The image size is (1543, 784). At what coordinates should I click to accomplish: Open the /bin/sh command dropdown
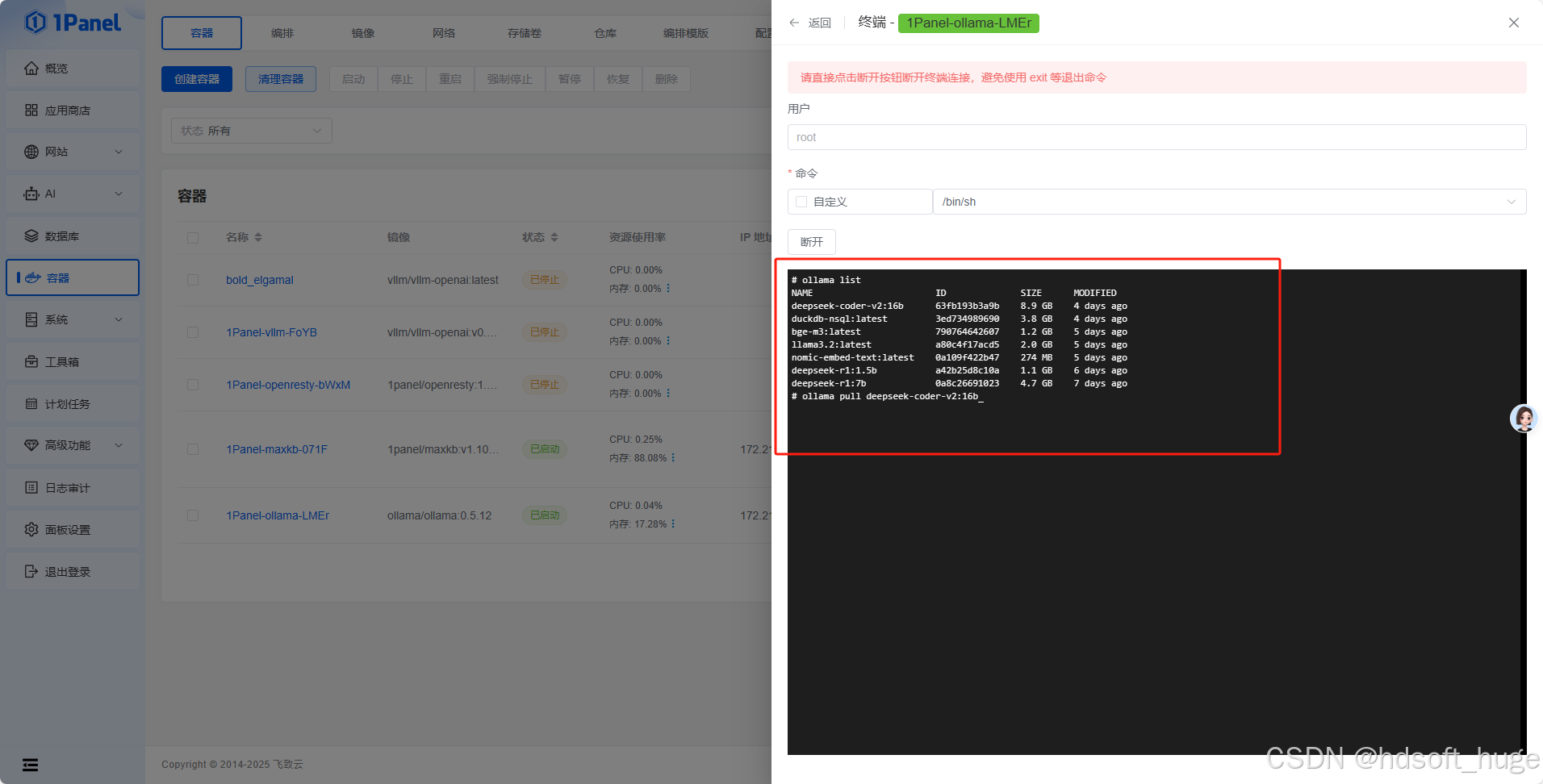[x=1229, y=202]
